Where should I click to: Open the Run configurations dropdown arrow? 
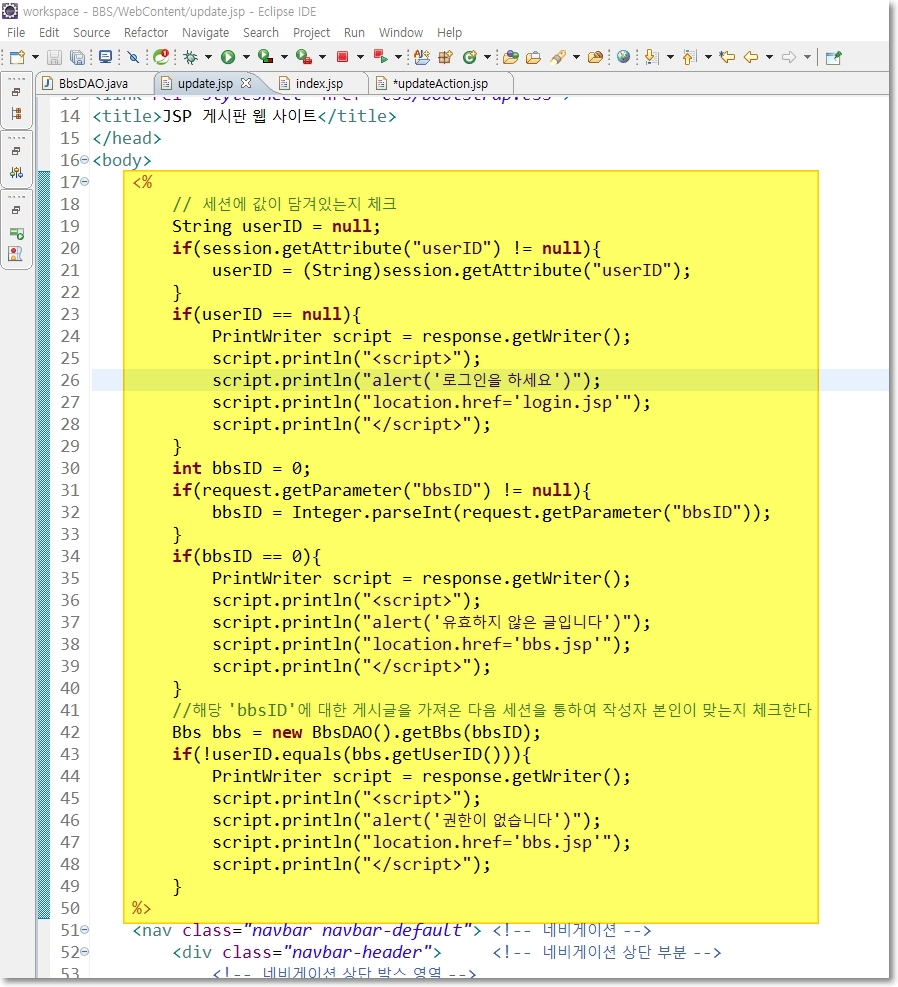(x=246, y=57)
